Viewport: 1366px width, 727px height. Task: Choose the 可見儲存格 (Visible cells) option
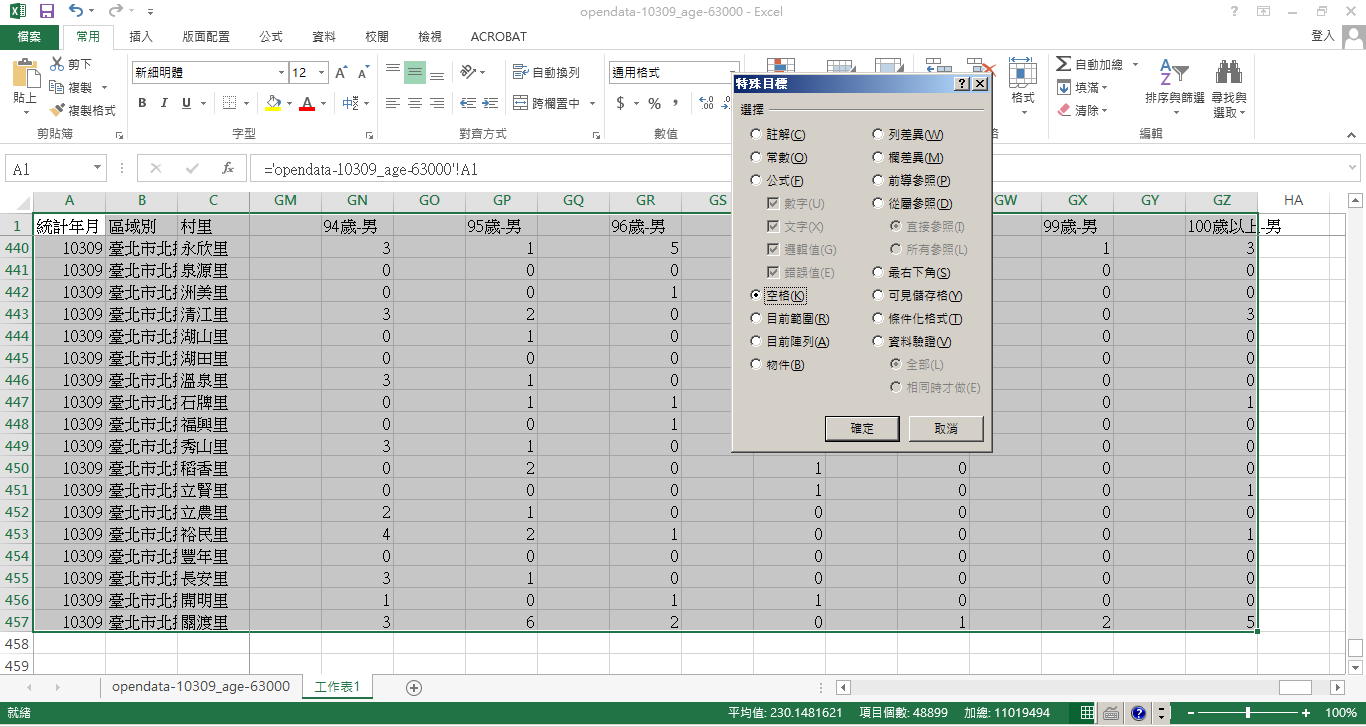(878, 296)
